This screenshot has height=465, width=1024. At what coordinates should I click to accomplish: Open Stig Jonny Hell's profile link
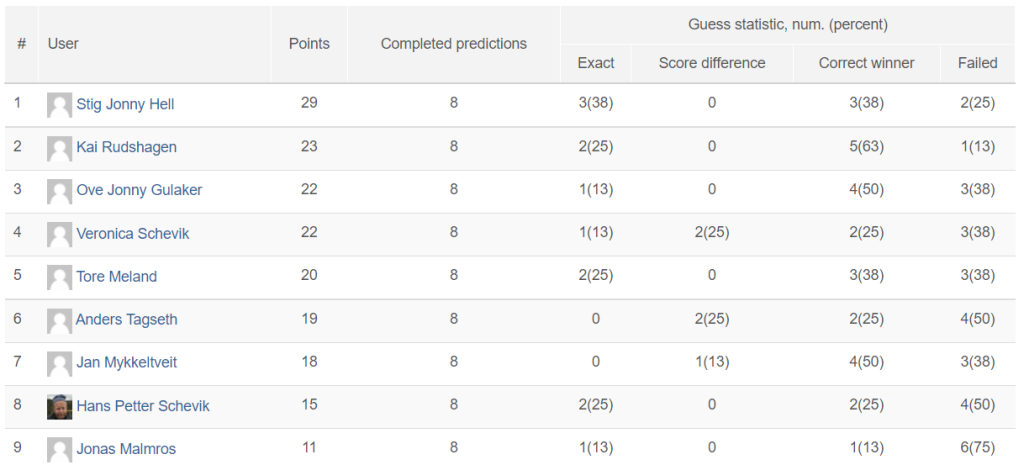[125, 104]
